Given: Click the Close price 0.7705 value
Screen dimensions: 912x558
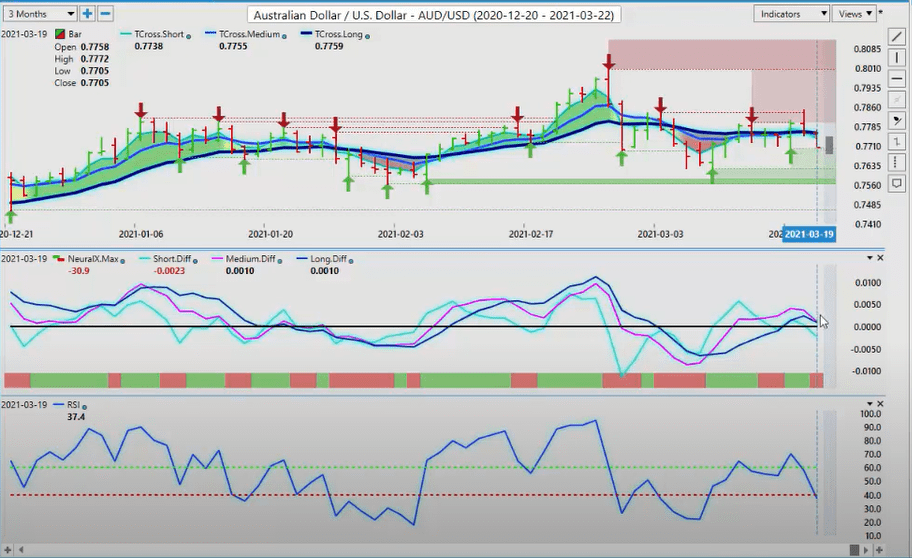Looking at the screenshot, I should (x=95, y=83).
